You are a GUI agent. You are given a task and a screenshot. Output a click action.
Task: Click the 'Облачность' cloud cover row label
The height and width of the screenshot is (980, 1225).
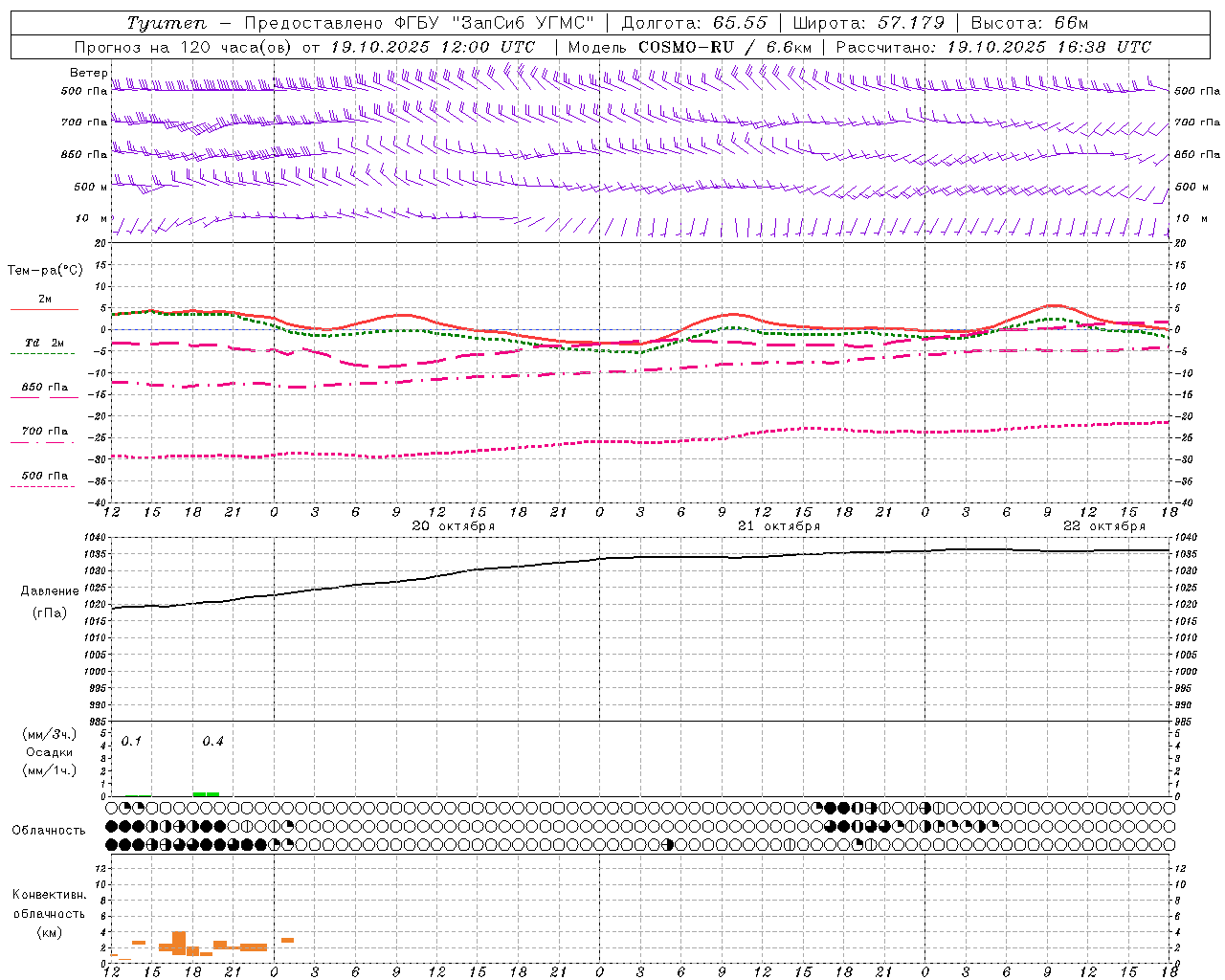tap(49, 830)
